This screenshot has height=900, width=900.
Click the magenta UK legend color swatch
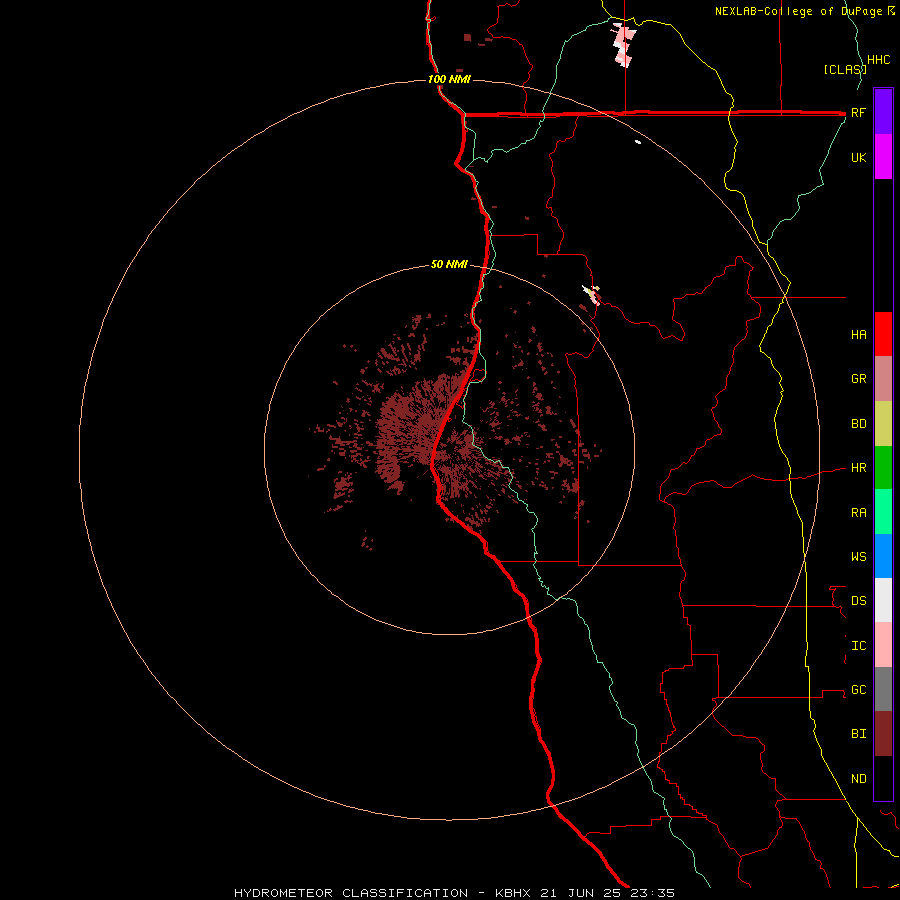pyautogui.click(x=883, y=157)
